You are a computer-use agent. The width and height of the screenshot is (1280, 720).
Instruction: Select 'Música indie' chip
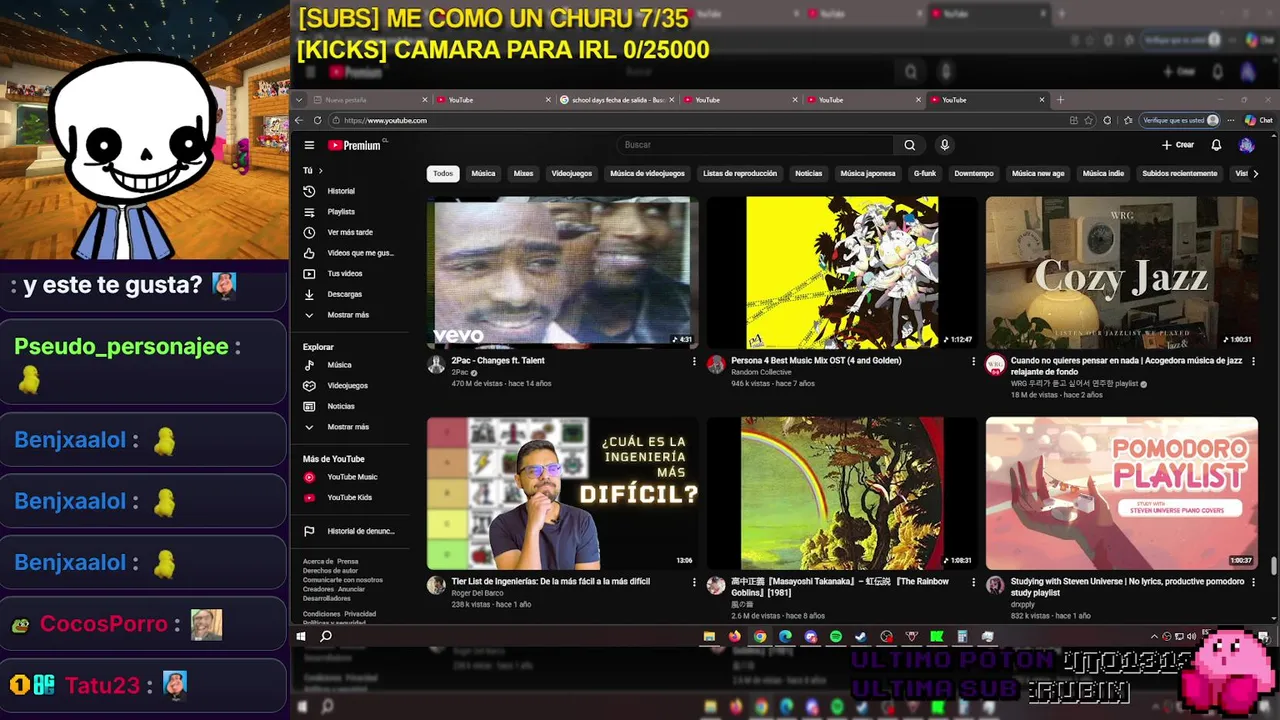[x=1103, y=173]
